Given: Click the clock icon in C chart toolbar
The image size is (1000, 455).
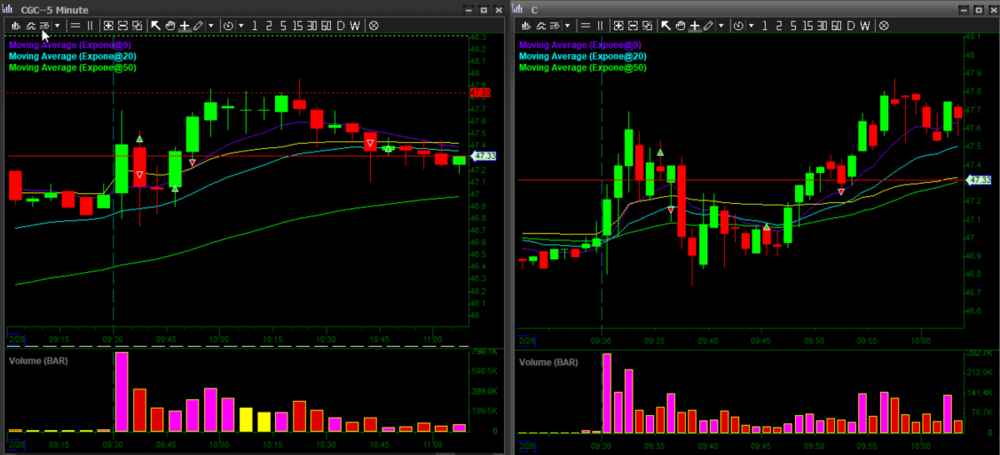Looking at the screenshot, I should pyautogui.click(x=740, y=24).
